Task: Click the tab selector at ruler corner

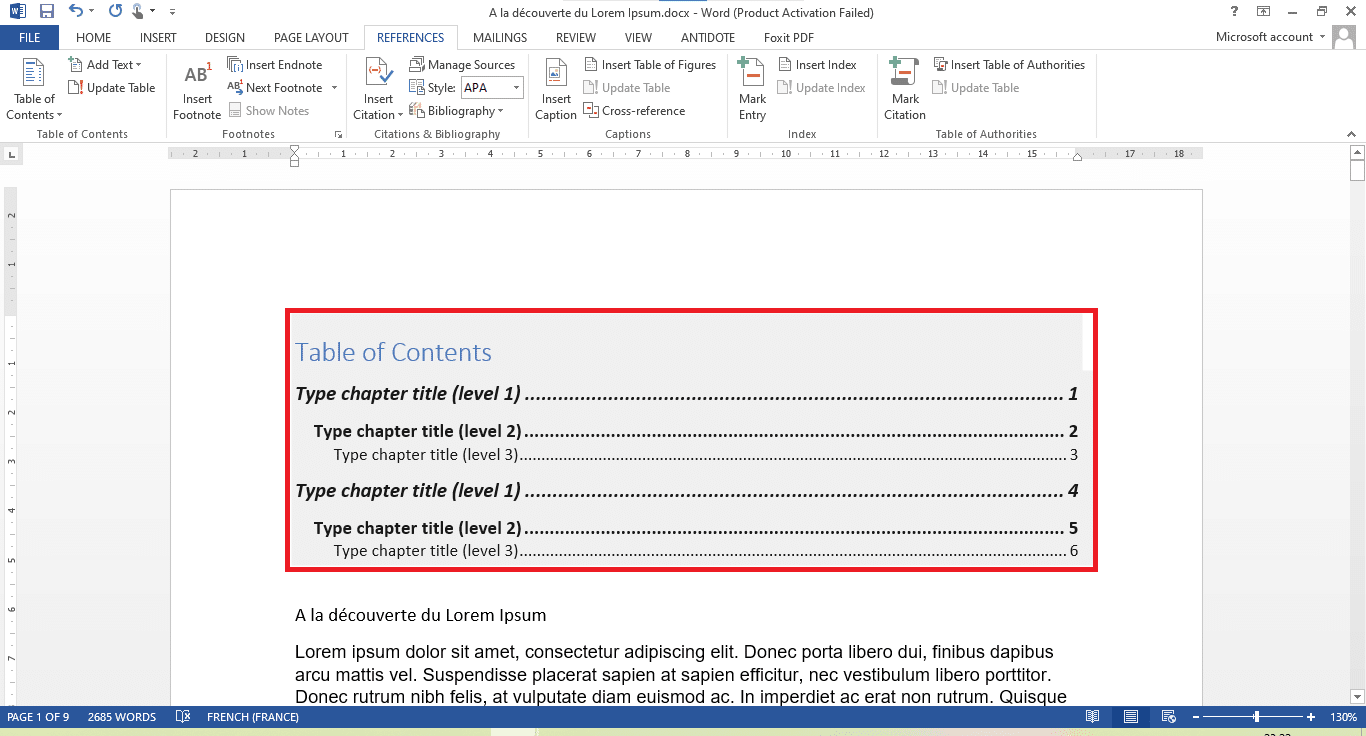Action: (12, 154)
